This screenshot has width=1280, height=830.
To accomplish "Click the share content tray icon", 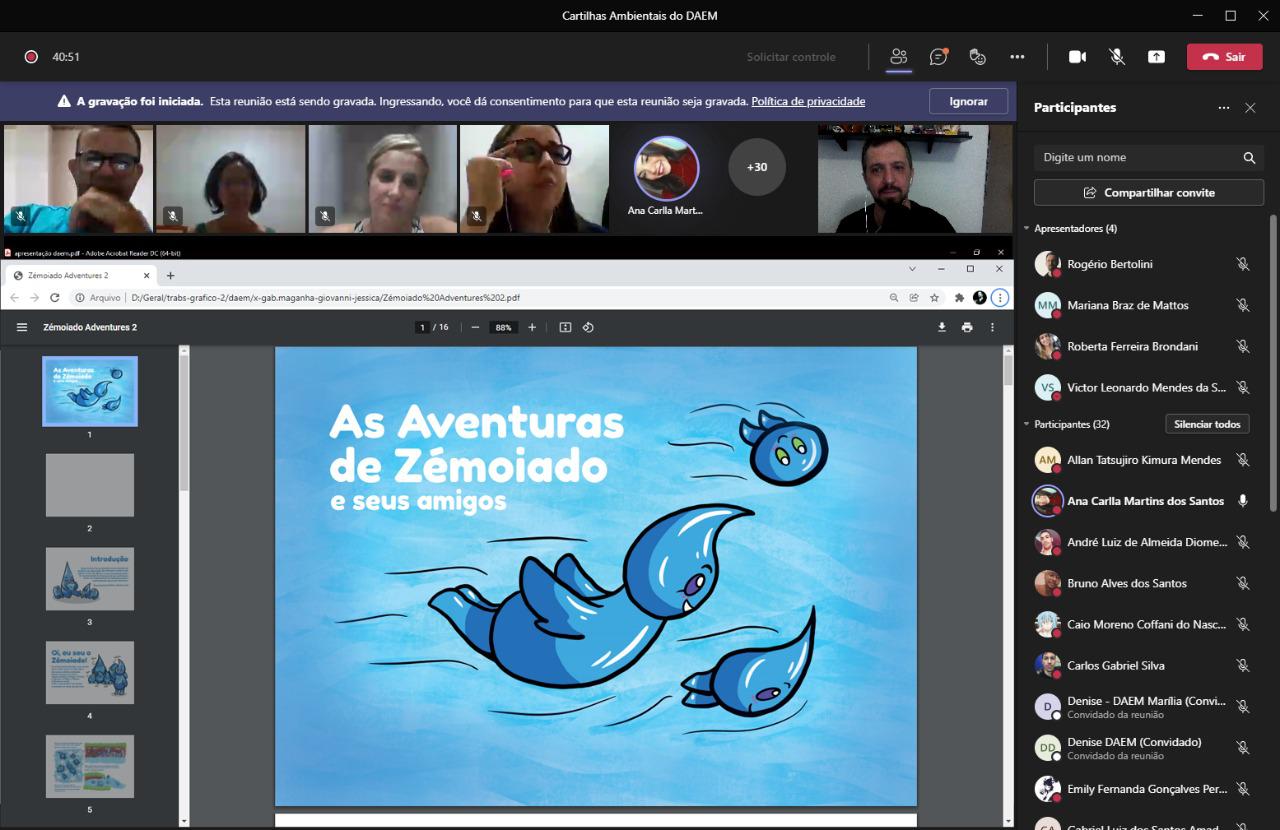I will 1156,57.
